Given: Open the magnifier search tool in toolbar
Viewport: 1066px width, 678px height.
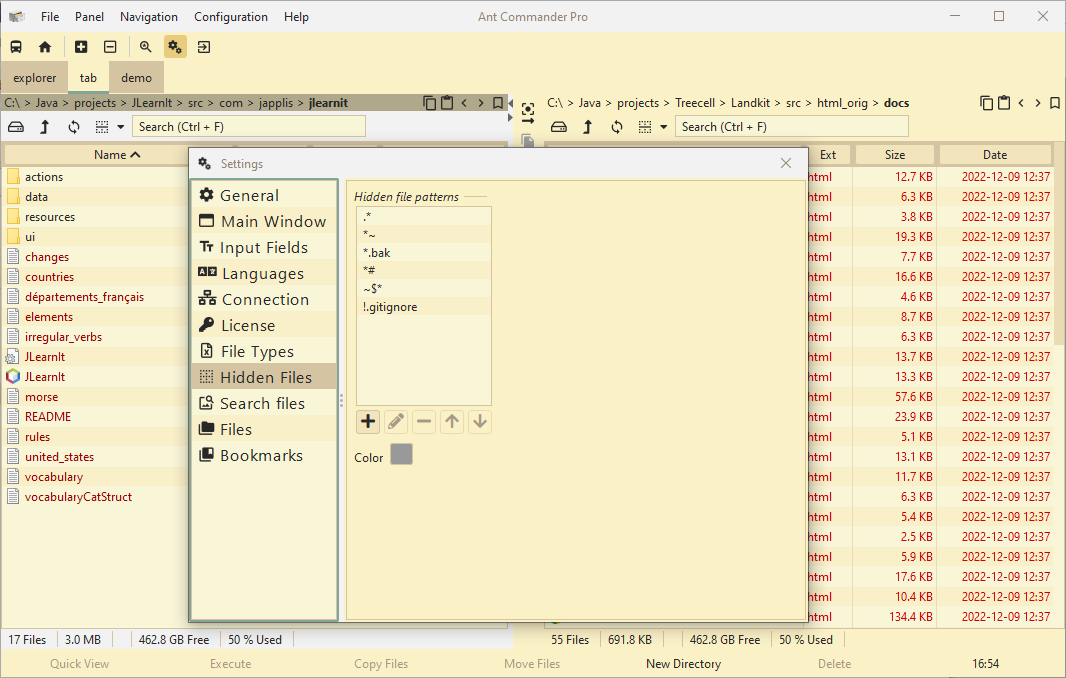Looking at the screenshot, I should pyautogui.click(x=145, y=47).
